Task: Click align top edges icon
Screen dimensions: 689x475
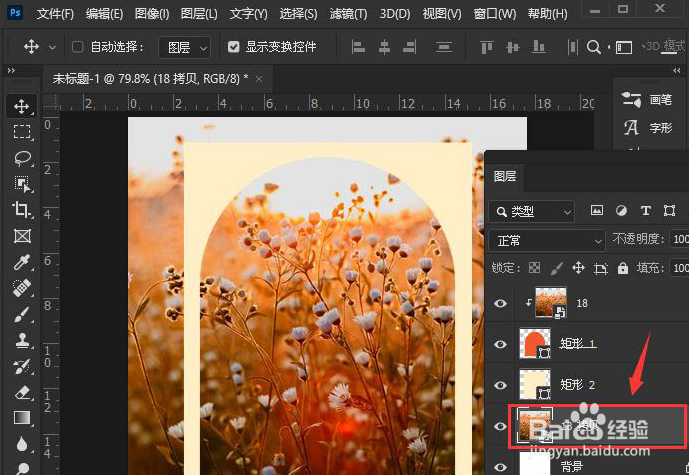Action: (486, 47)
